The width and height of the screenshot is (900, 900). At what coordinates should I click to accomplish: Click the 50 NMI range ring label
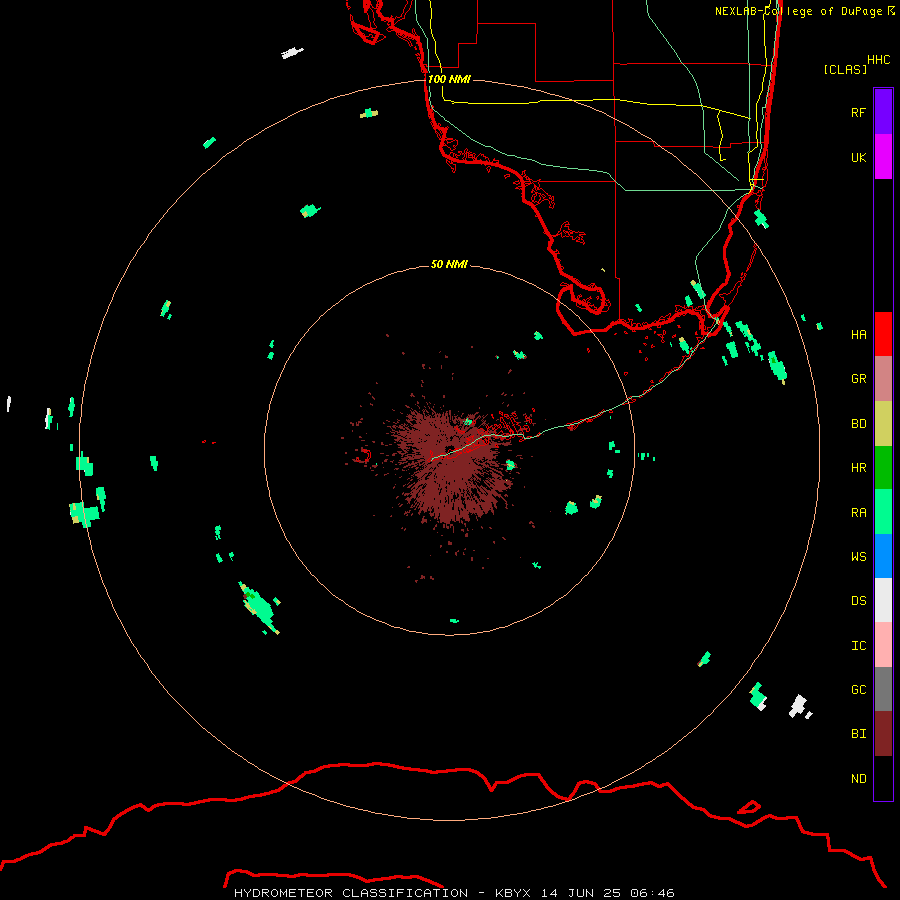click(x=449, y=264)
